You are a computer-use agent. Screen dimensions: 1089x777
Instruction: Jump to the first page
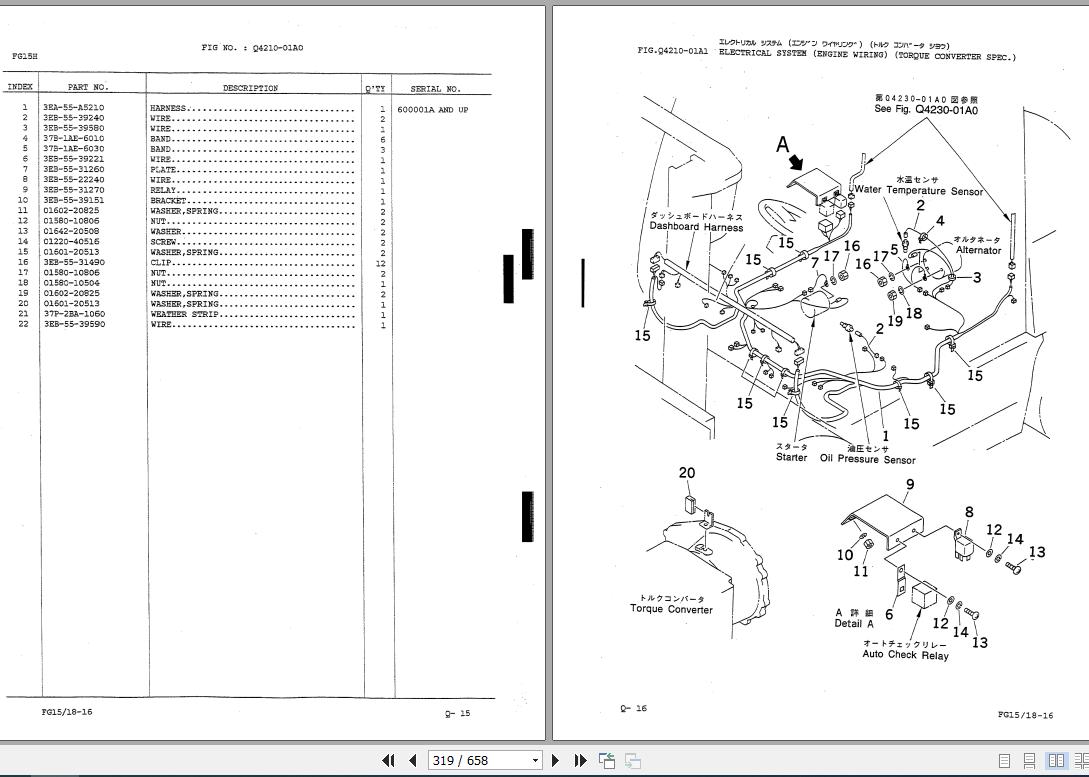(x=389, y=760)
